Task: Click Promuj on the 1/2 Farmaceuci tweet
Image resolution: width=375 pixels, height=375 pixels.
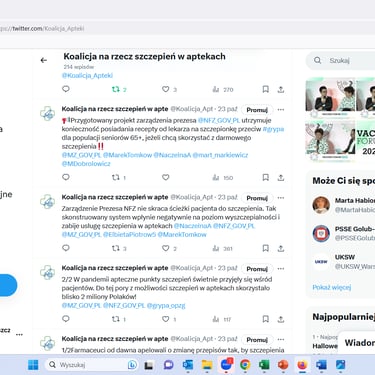Action: [x=257, y=340]
